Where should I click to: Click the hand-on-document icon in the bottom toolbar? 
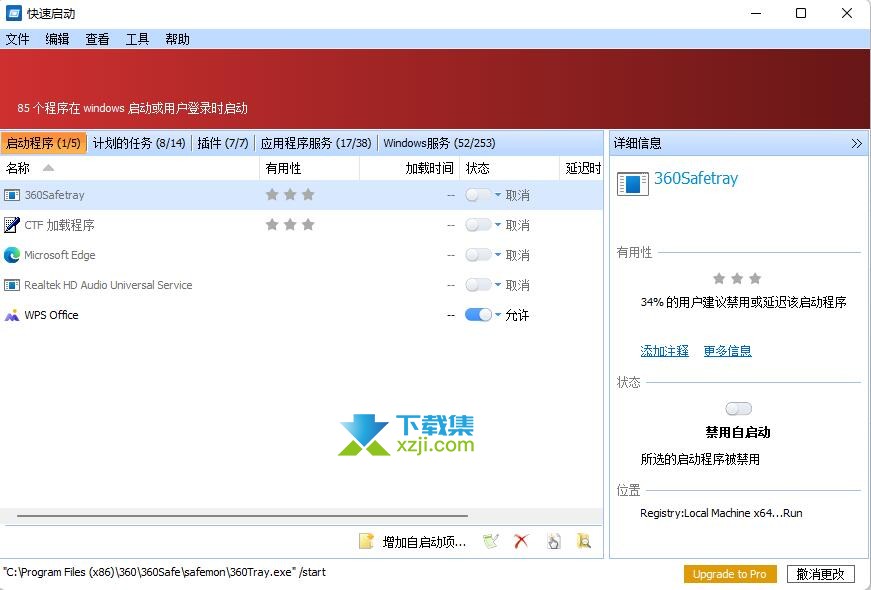pyautogui.click(x=554, y=541)
